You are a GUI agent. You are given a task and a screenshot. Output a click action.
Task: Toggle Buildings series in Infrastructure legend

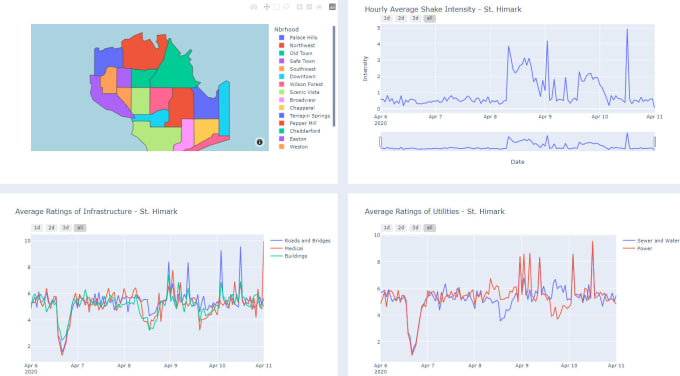coord(289,256)
